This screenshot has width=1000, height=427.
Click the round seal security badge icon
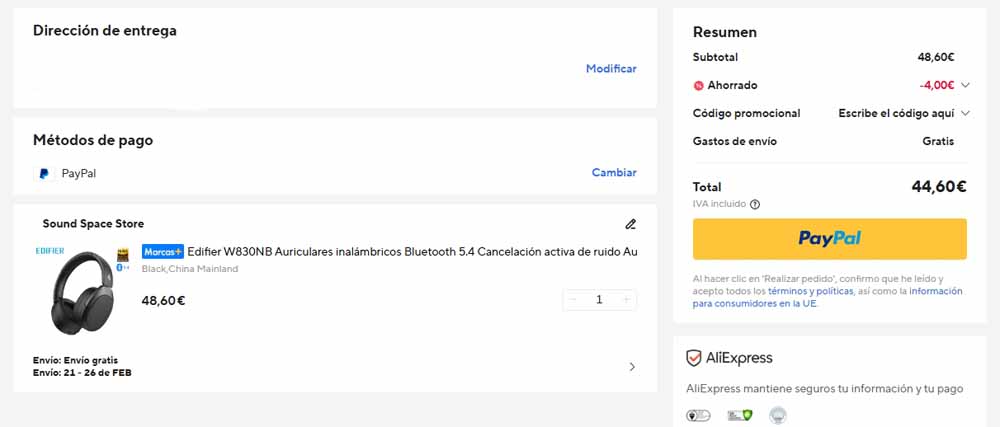coord(777,416)
